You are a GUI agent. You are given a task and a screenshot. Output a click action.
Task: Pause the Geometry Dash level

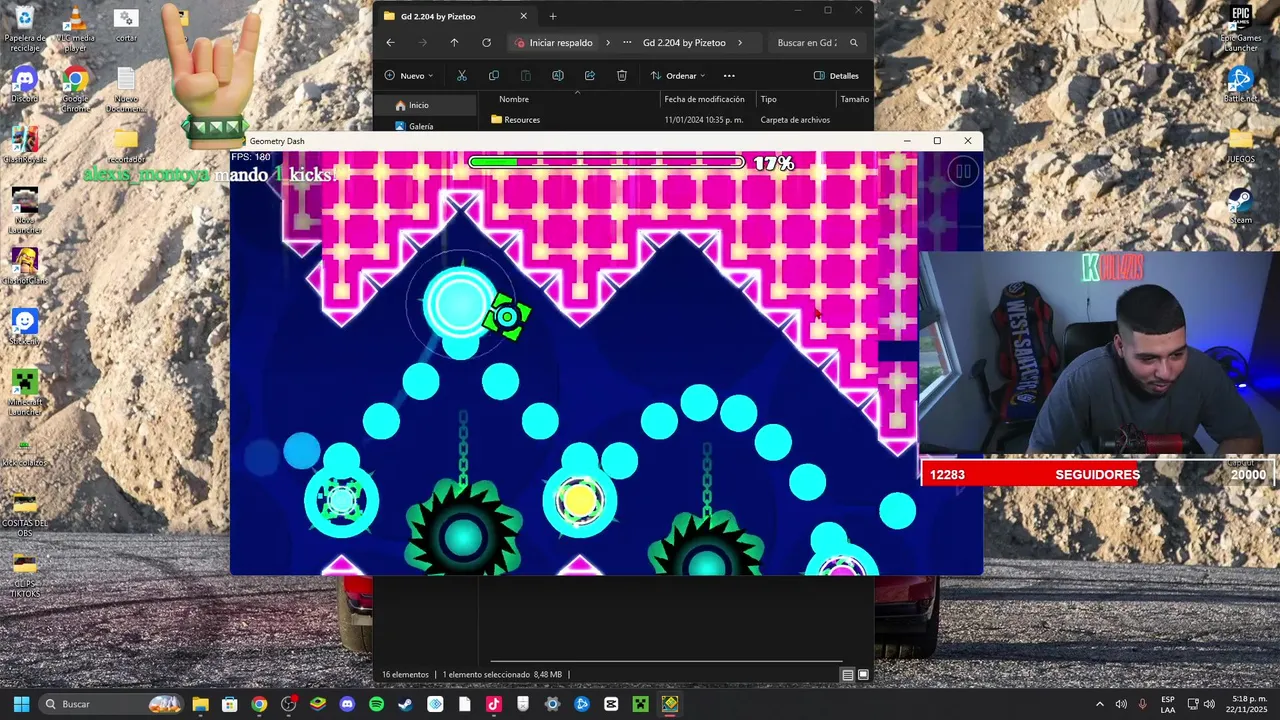[x=963, y=172]
